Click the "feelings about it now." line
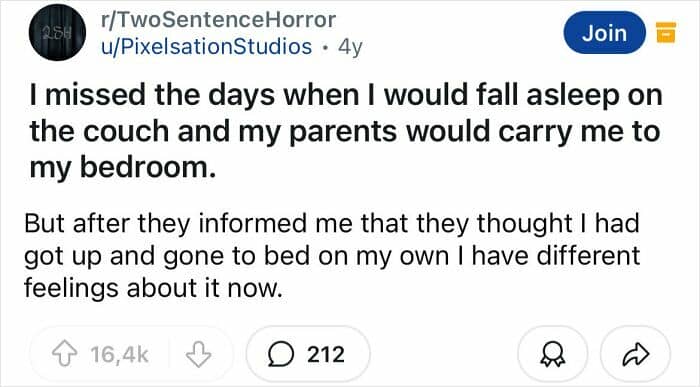The height and width of the screenshot is (387, 700). point(154,288)
